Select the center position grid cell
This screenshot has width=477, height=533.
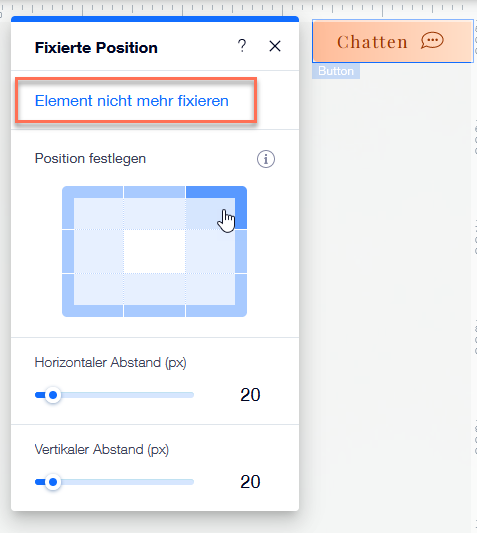tap(154, 252)
